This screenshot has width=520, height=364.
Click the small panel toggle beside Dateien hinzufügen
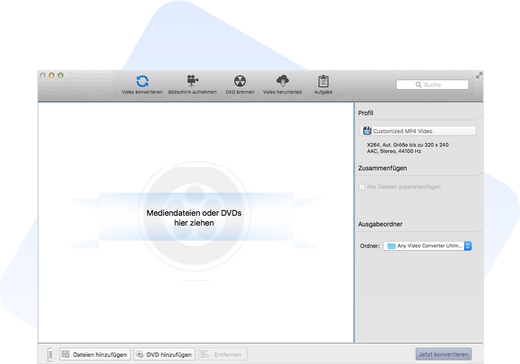click(x=50, y=355)
